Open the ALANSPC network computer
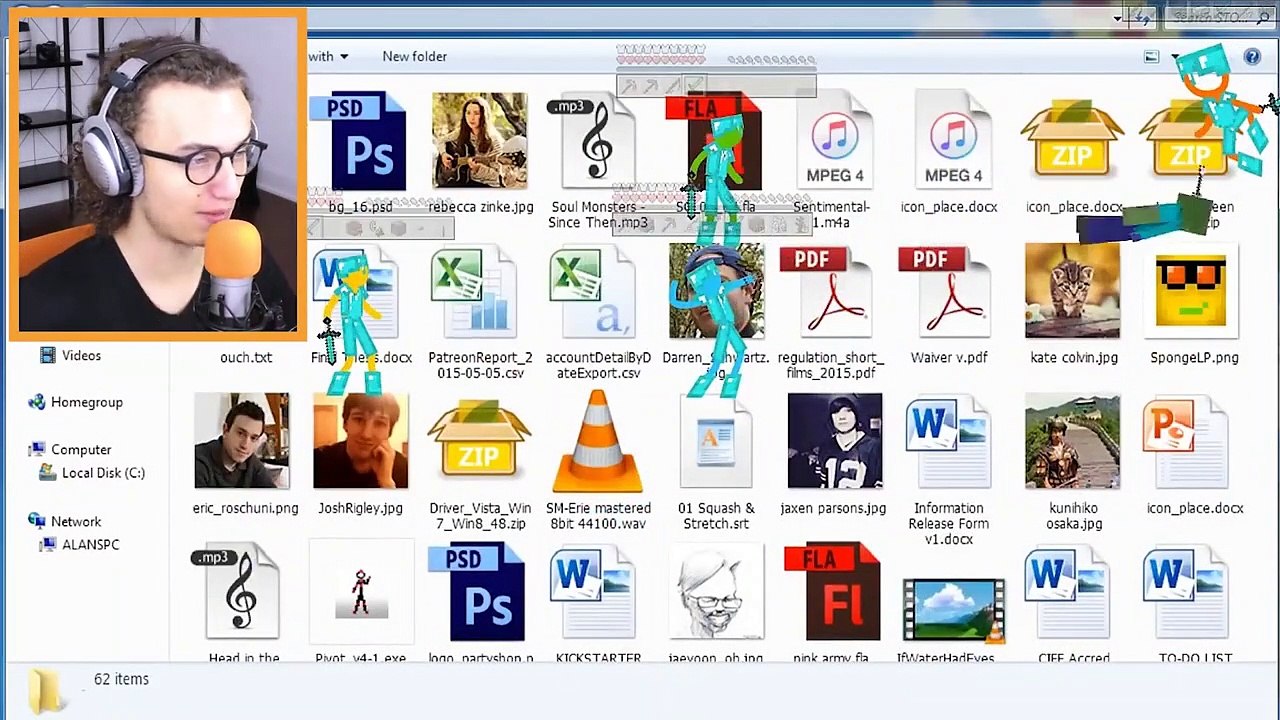The height and width of the screenshot is (720, 1280). click(x=79, y=545)
